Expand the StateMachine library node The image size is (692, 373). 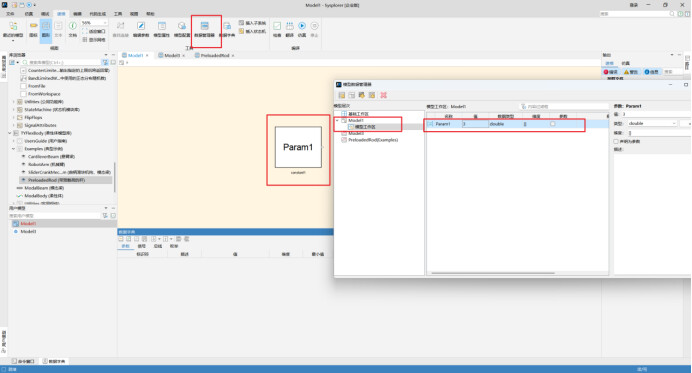14,109
